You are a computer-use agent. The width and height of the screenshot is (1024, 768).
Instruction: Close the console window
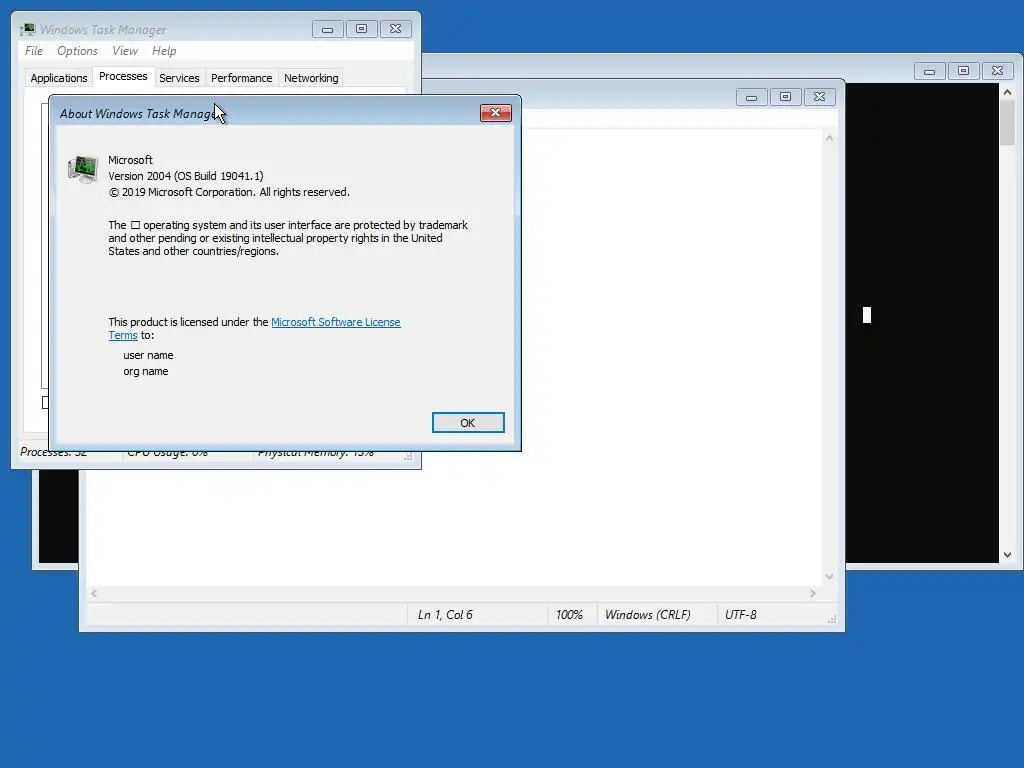point(997,71)
